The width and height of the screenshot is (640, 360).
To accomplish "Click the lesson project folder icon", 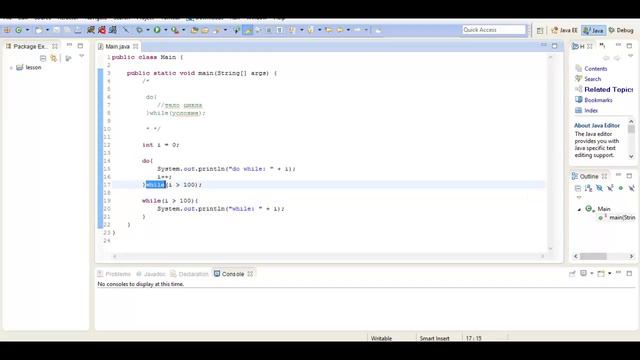I will (20, 67).
